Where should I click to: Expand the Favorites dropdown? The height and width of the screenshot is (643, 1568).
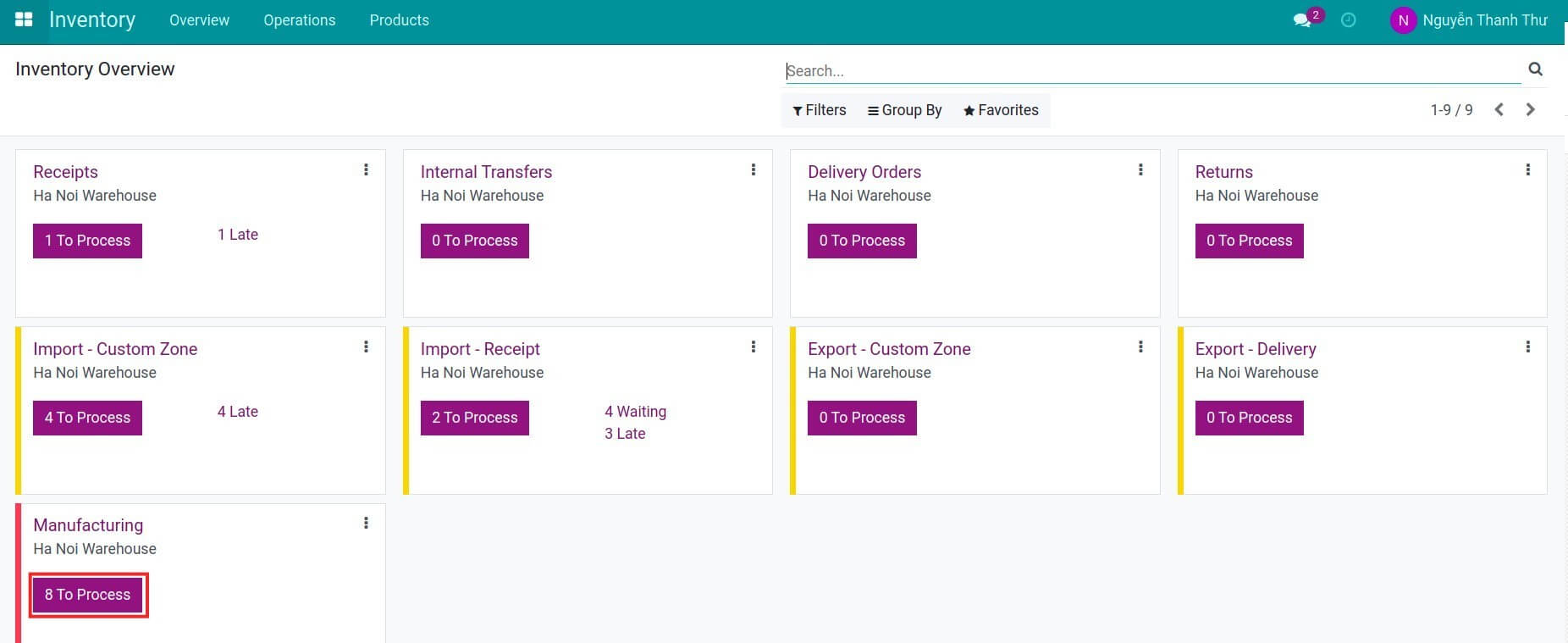[1001, 110]
